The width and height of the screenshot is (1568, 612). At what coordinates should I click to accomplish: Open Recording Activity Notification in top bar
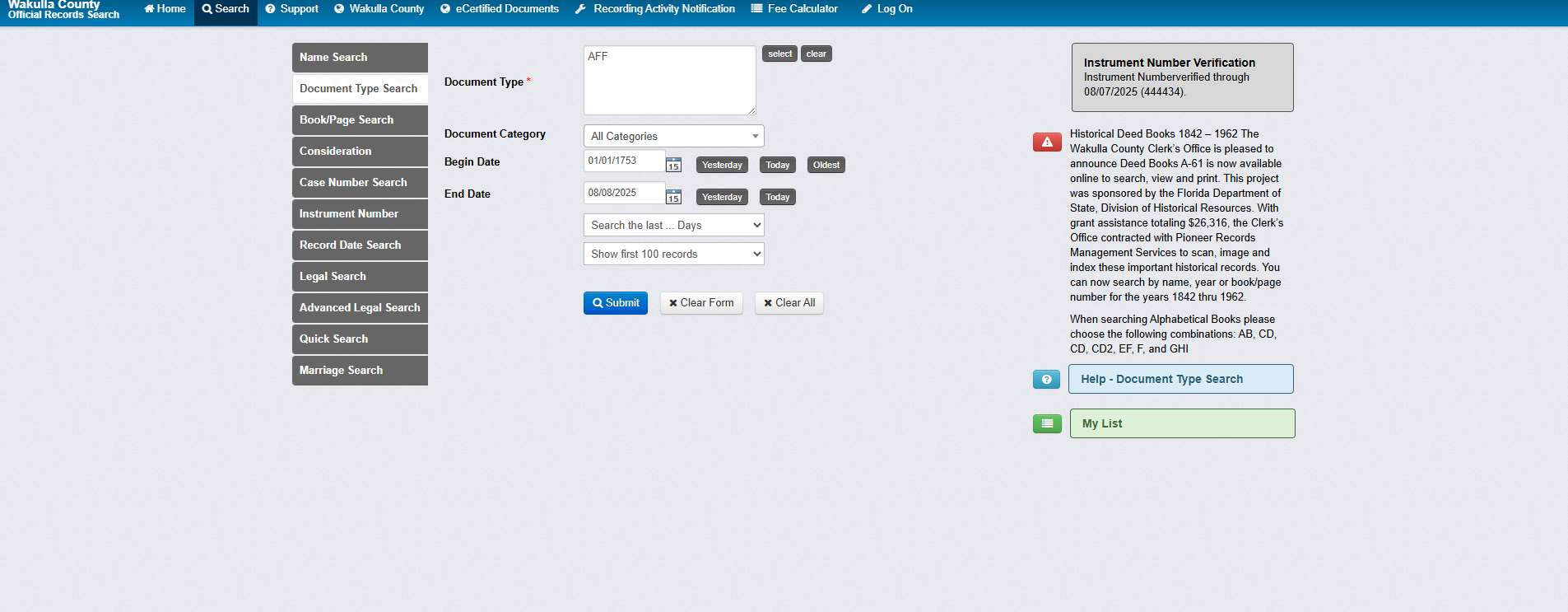(x=655, y=9)
